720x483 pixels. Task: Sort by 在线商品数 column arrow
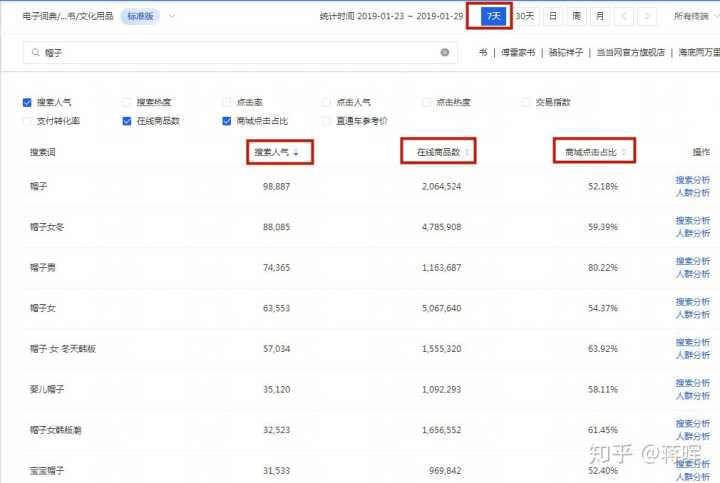[x=467, y=152]
